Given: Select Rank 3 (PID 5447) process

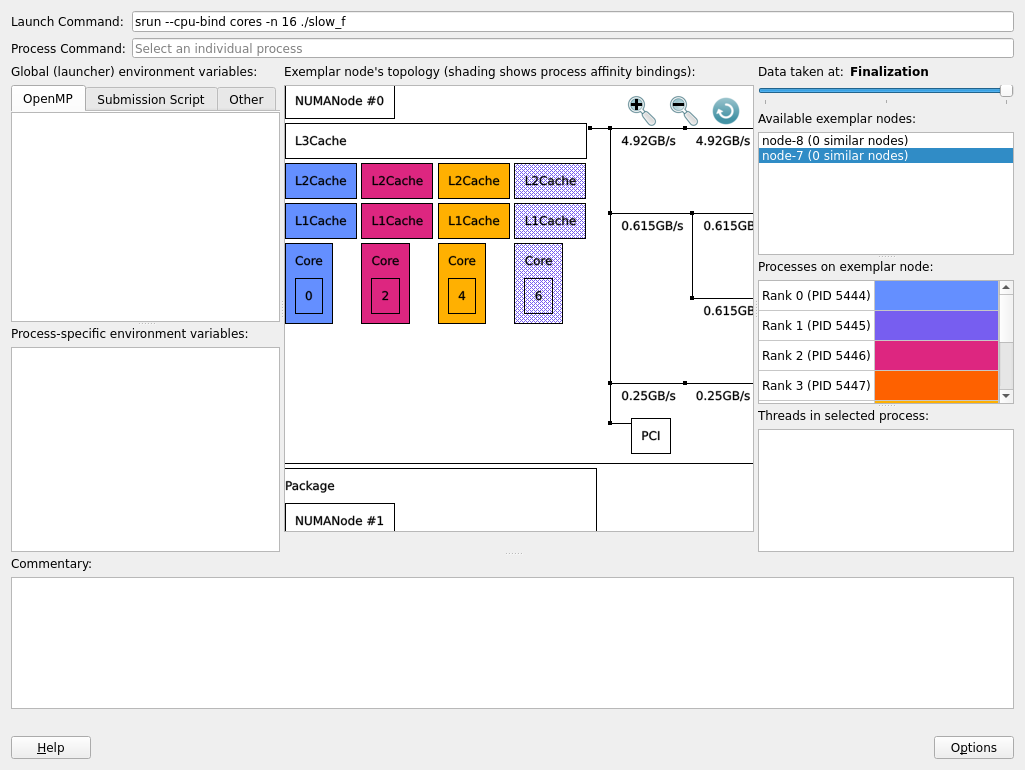Looking at the screenshot, I should [x=816, y=386].
